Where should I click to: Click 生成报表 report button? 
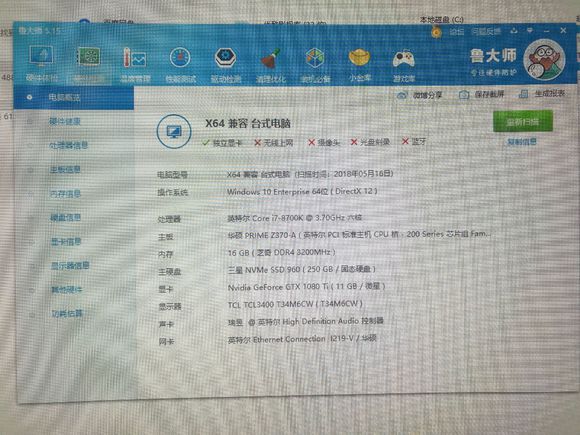click(542, 94)
